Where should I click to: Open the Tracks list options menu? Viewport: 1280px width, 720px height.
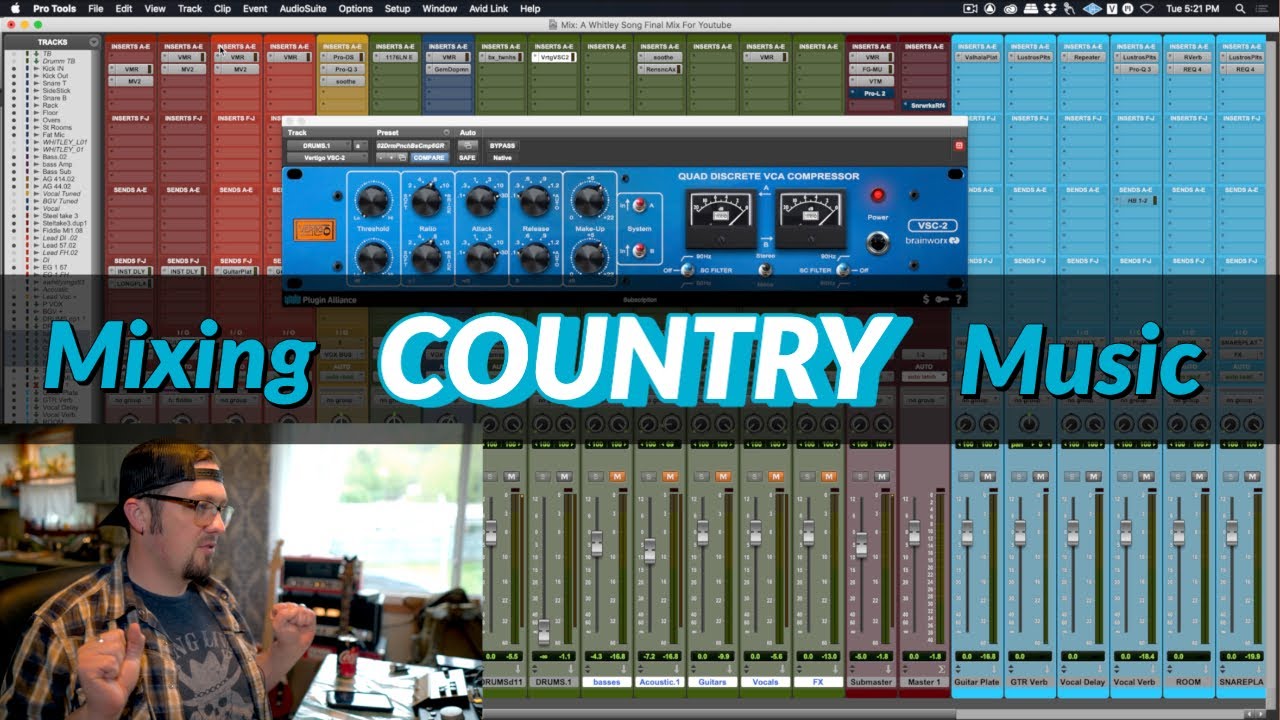pyautogui.click(x=94, y=42)
